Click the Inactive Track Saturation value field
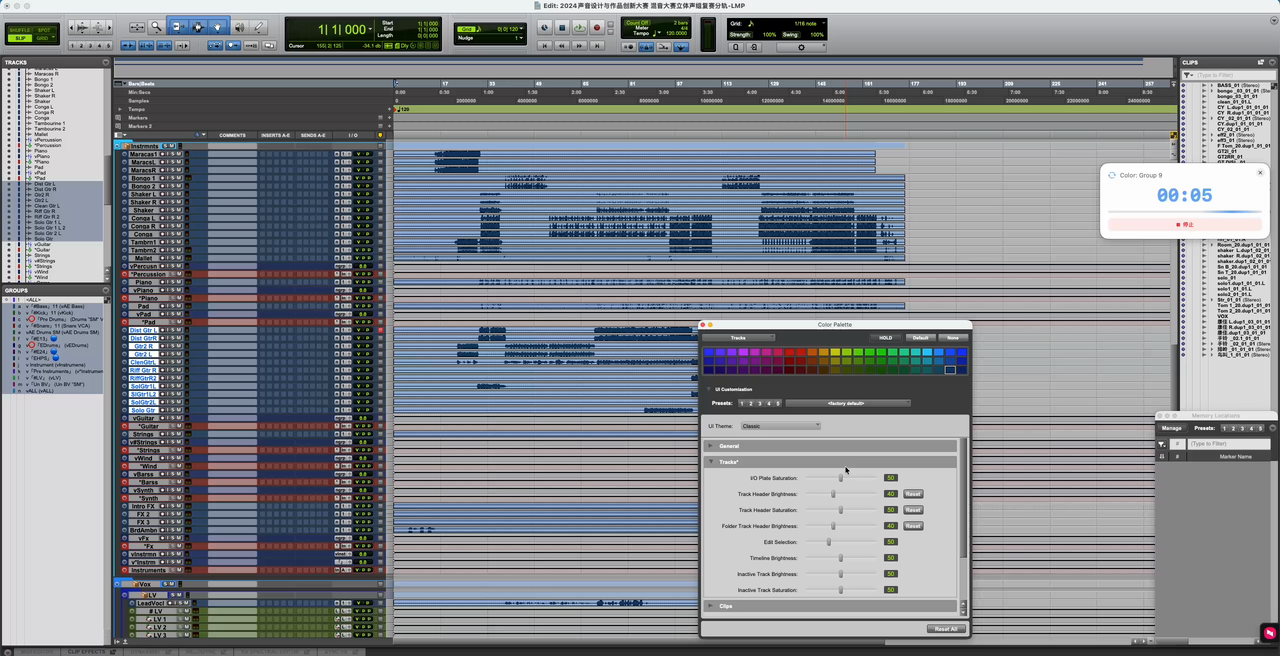This screenshot has height=656, width=1280. coord(891,590)
